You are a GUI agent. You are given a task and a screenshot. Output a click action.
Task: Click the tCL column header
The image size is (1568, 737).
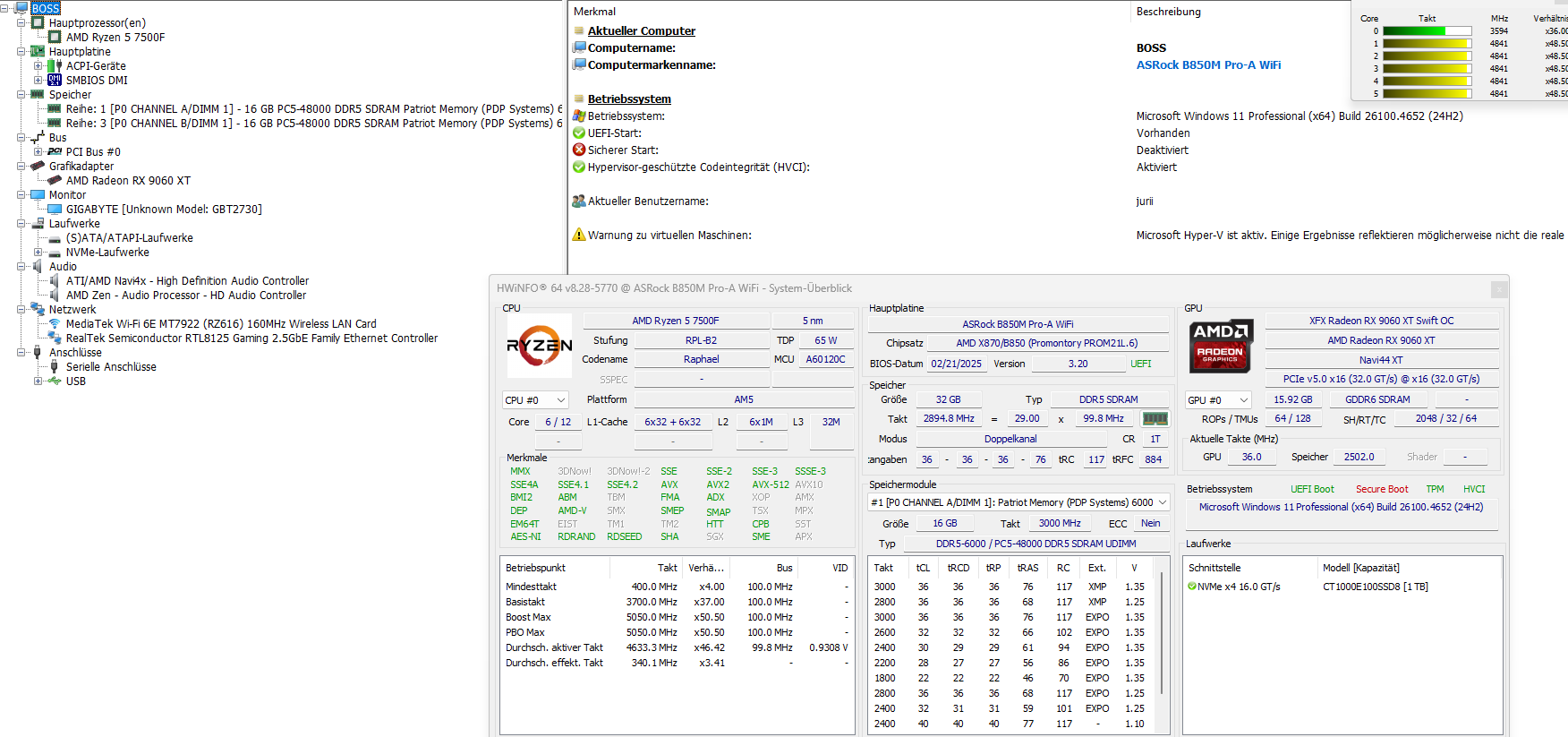(x=923, y=568)
